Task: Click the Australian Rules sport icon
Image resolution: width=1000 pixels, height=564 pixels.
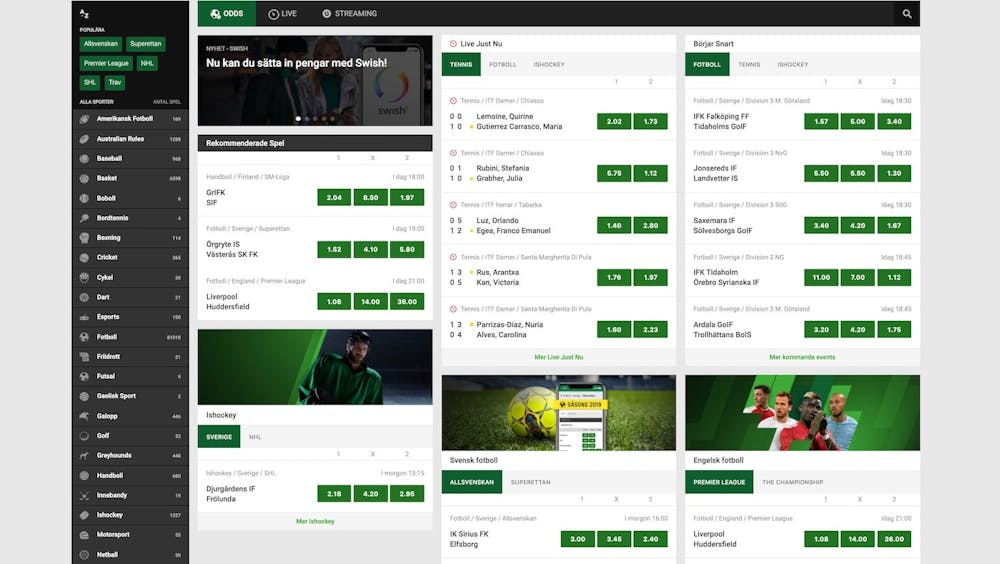Action: coord(84,138)
